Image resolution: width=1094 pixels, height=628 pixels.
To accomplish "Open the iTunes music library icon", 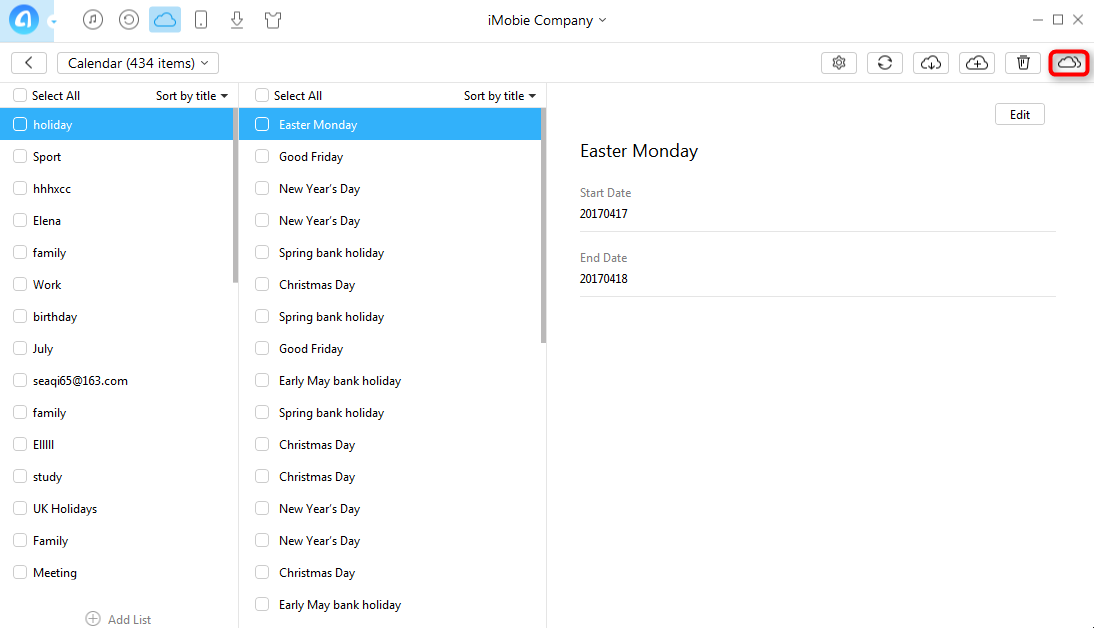I will click(93, 20).
